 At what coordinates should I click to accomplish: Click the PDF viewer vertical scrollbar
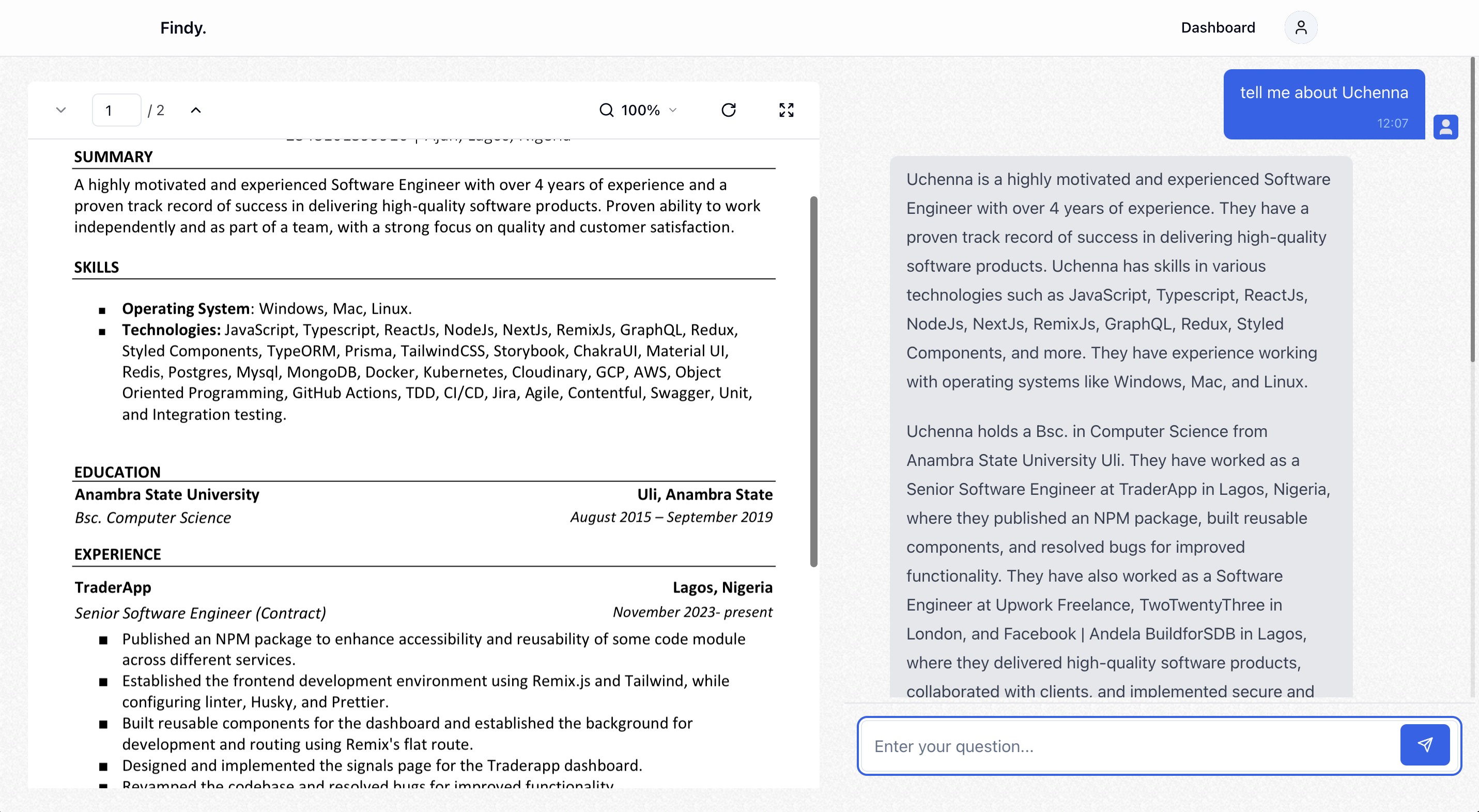point(813,382)
